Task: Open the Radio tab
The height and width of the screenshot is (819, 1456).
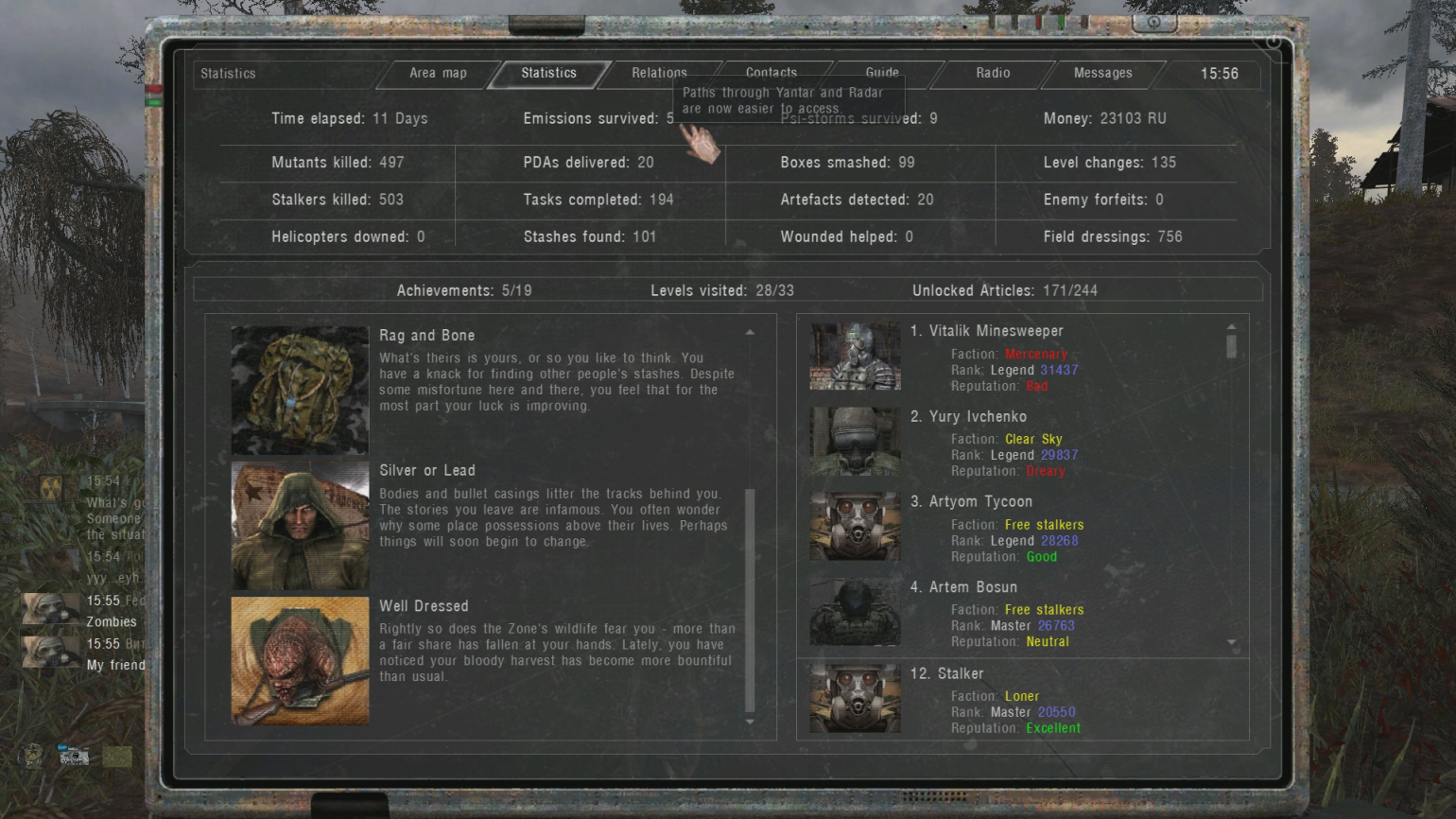Action: coord(993,73)
